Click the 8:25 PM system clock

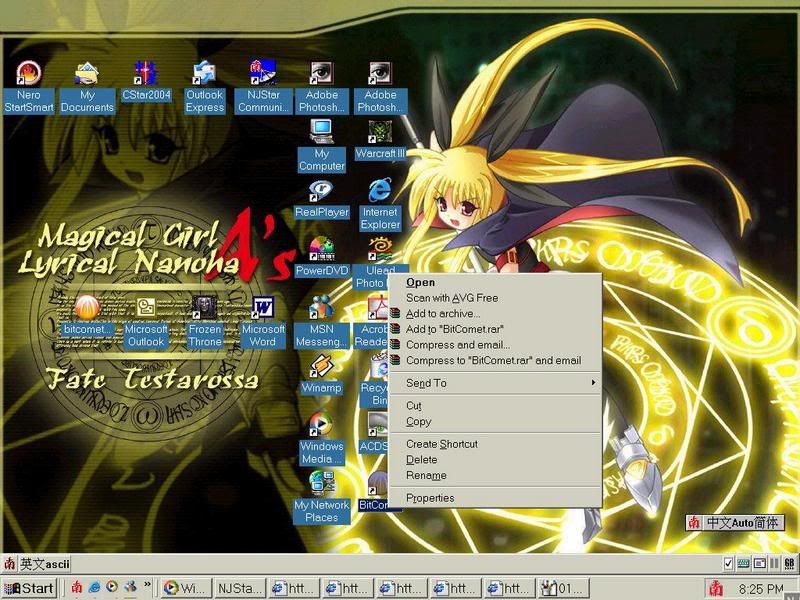[761, 589]
